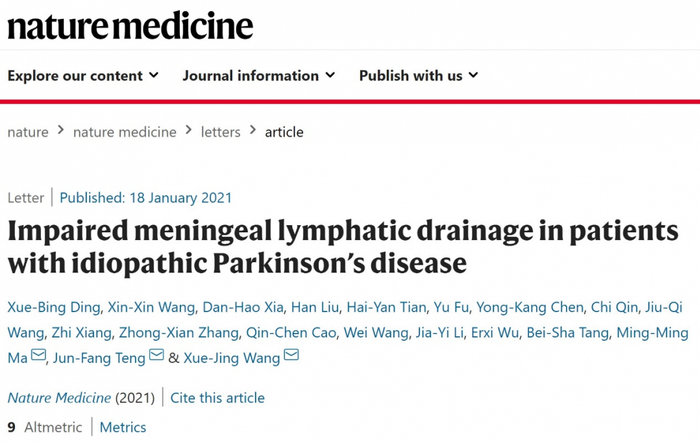This screenshot has height=442, width=700.
Task: Open the Nature Medicine journal citation link
Action: (x=59, y=398)
